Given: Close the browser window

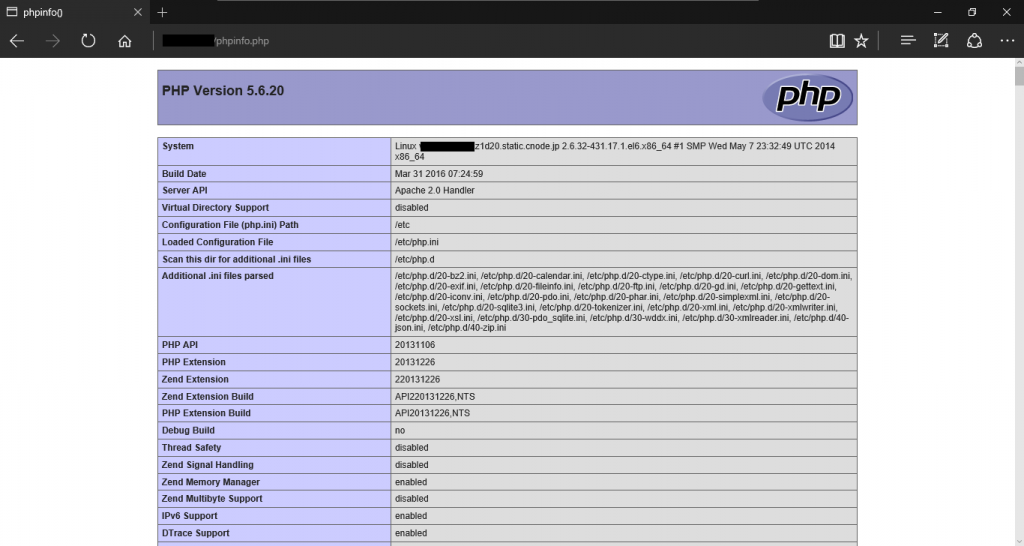Looking at the screenshot, I should click(x=1006, y=12).
